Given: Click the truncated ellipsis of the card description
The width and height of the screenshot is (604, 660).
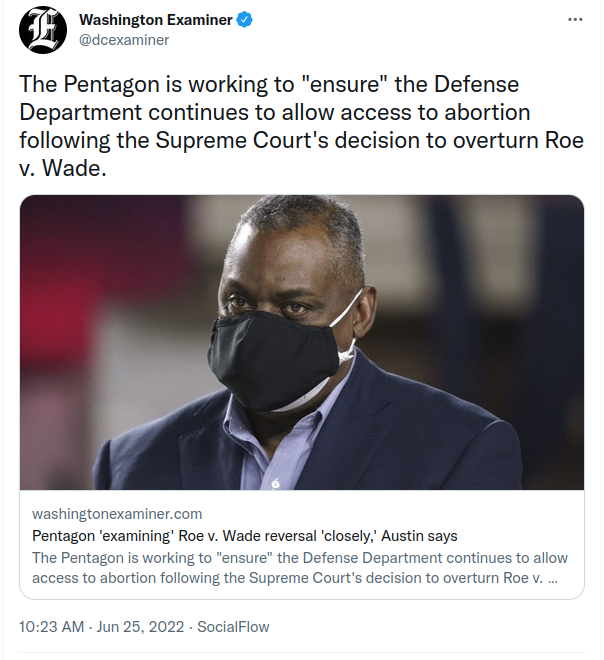Looking at the screenshot, I should tap(553, 578).
